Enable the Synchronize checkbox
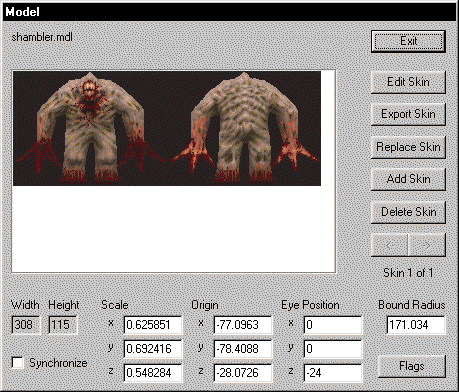Image resolution: width=459 pixels, height=392 pixels. coord(18,363)
